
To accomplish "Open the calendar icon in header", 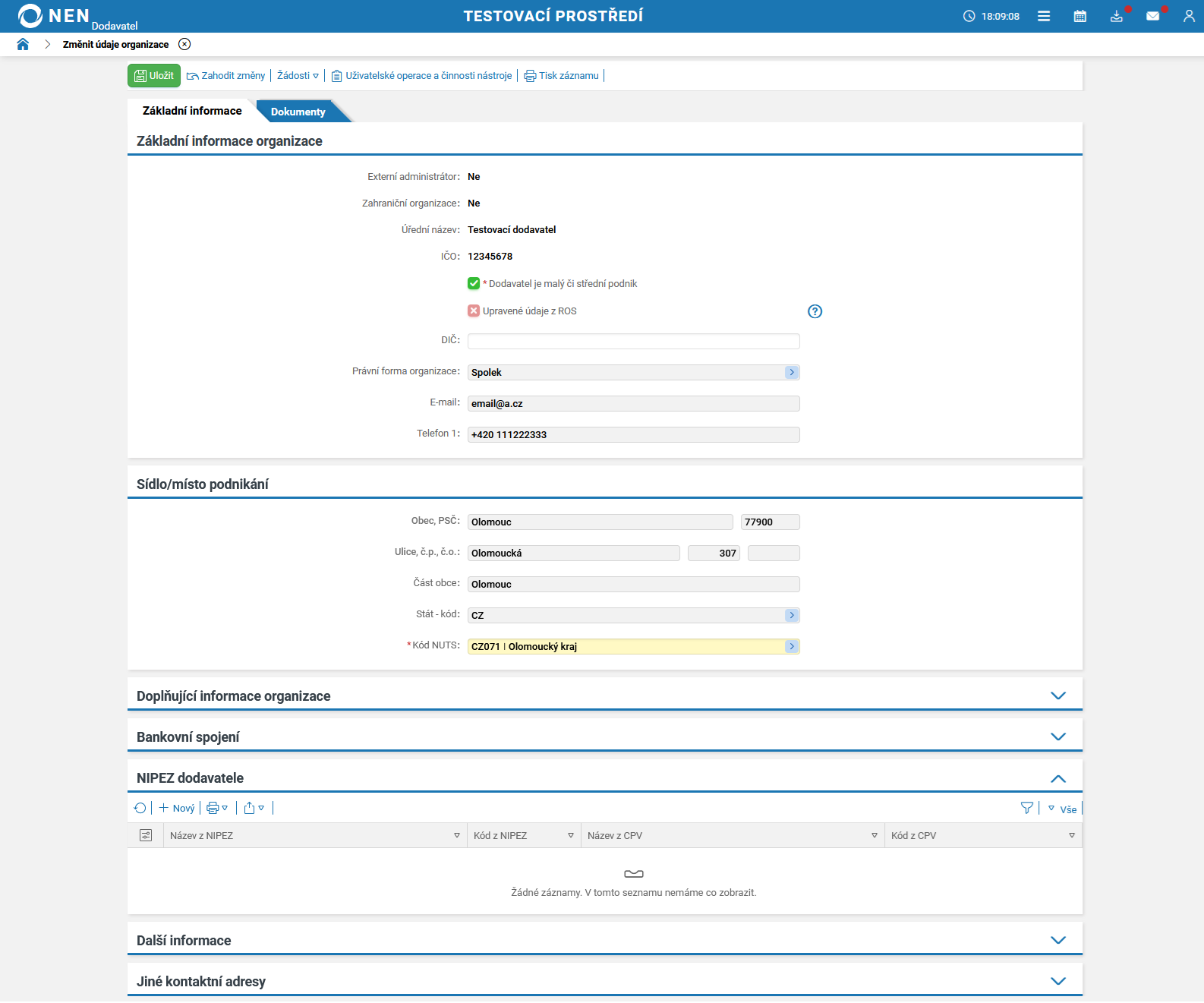I will [x=1080, y=16].
